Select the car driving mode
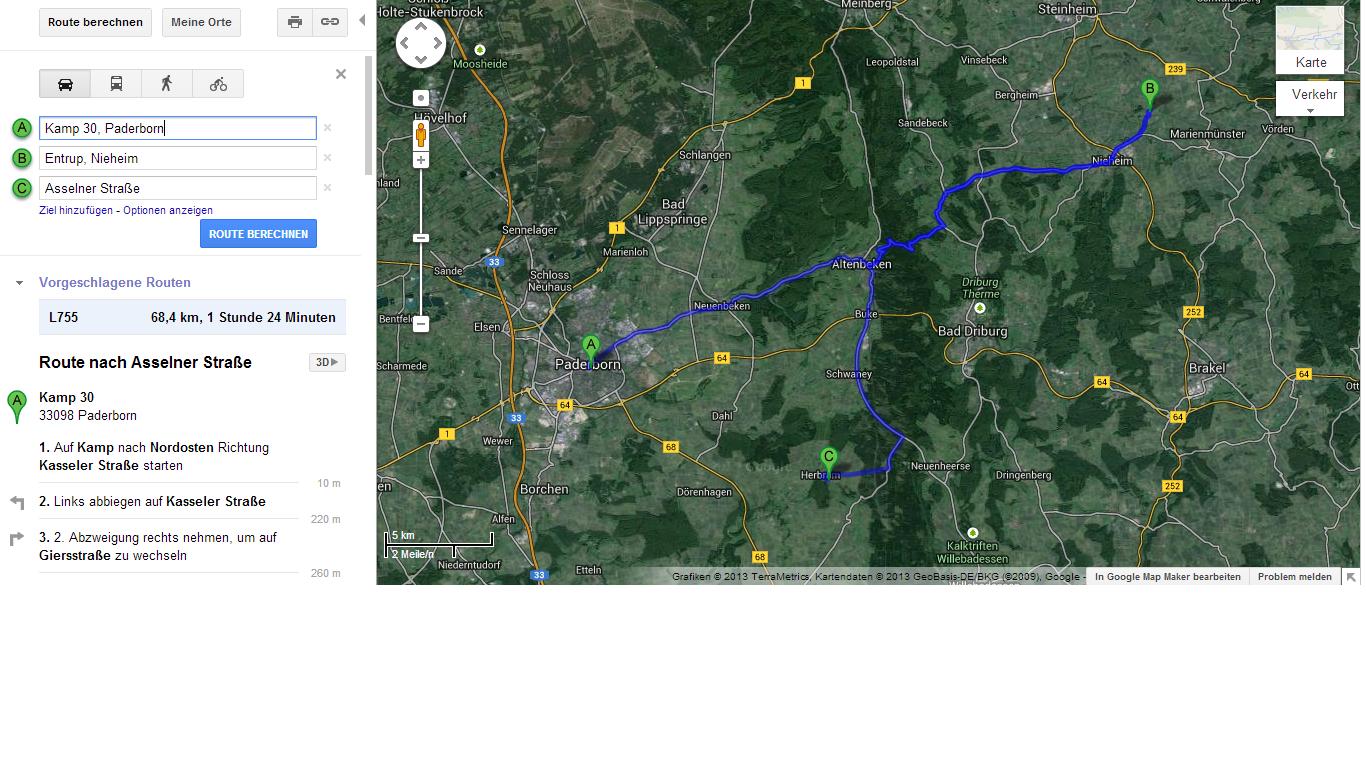Image resolution: width=1366 pixels, height=768 pixels. pyautogui.click(x=65, y=84)
